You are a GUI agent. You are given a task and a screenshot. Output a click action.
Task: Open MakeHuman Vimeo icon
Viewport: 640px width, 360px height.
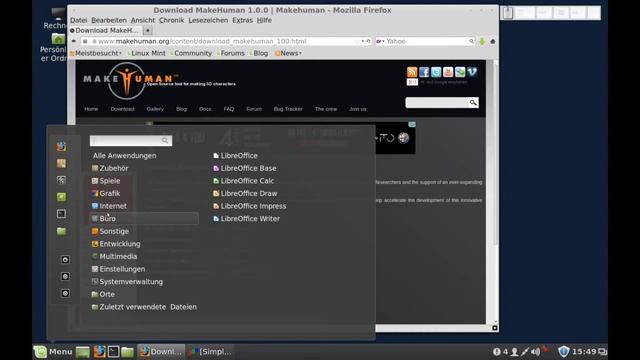pos(472,72)
